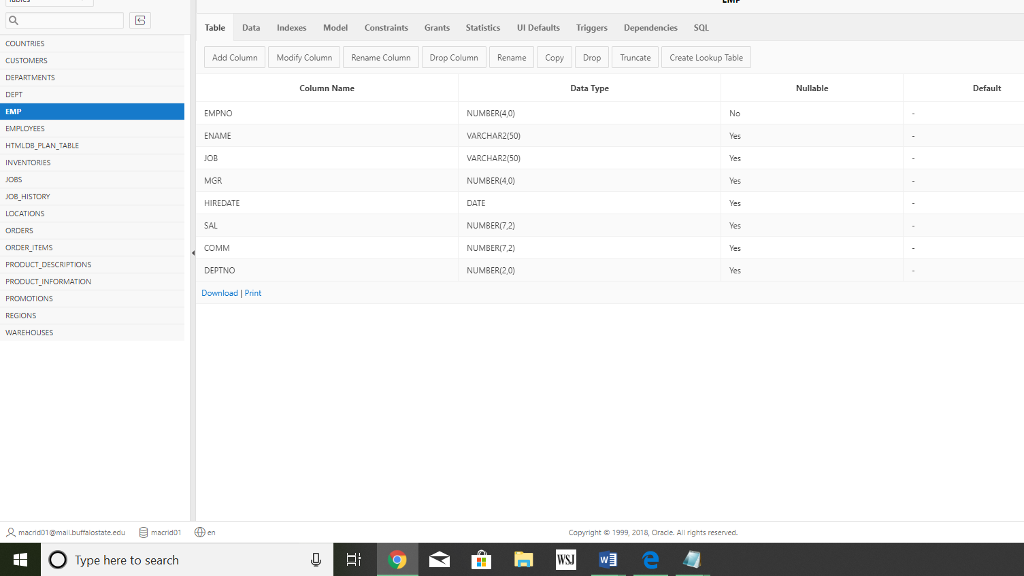Viewport: 1024px width, 576px height.
Task: Click the Truncate button
Action: click(635, 57)
